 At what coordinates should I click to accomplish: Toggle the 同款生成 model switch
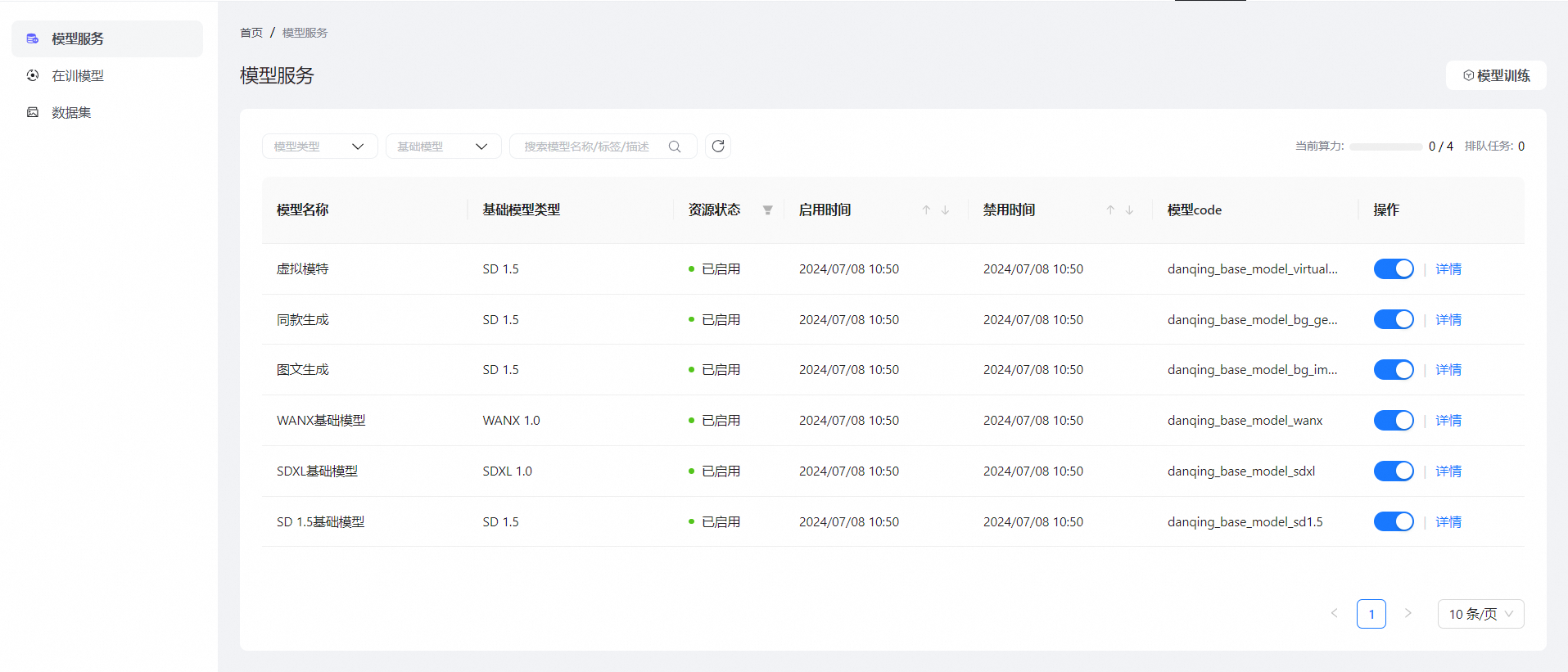coord(1394,319)
